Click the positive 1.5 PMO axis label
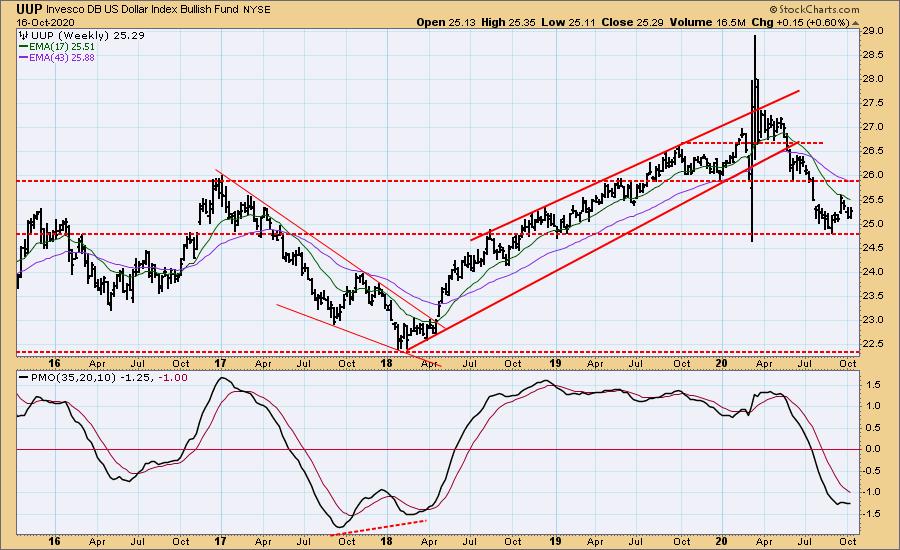The height and width of the screenshot is (550, 900). (x=873, y=385)
